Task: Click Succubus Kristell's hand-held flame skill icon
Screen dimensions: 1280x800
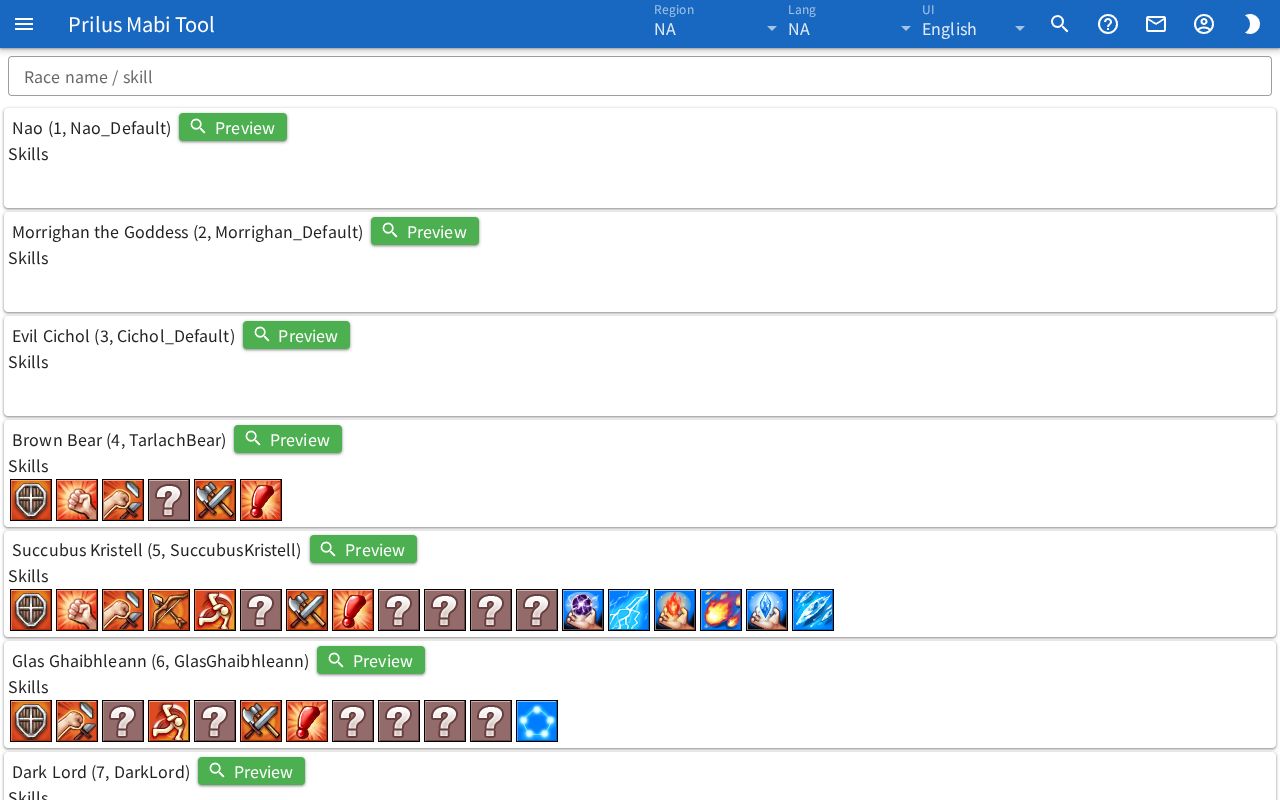Action: point(675,610)
